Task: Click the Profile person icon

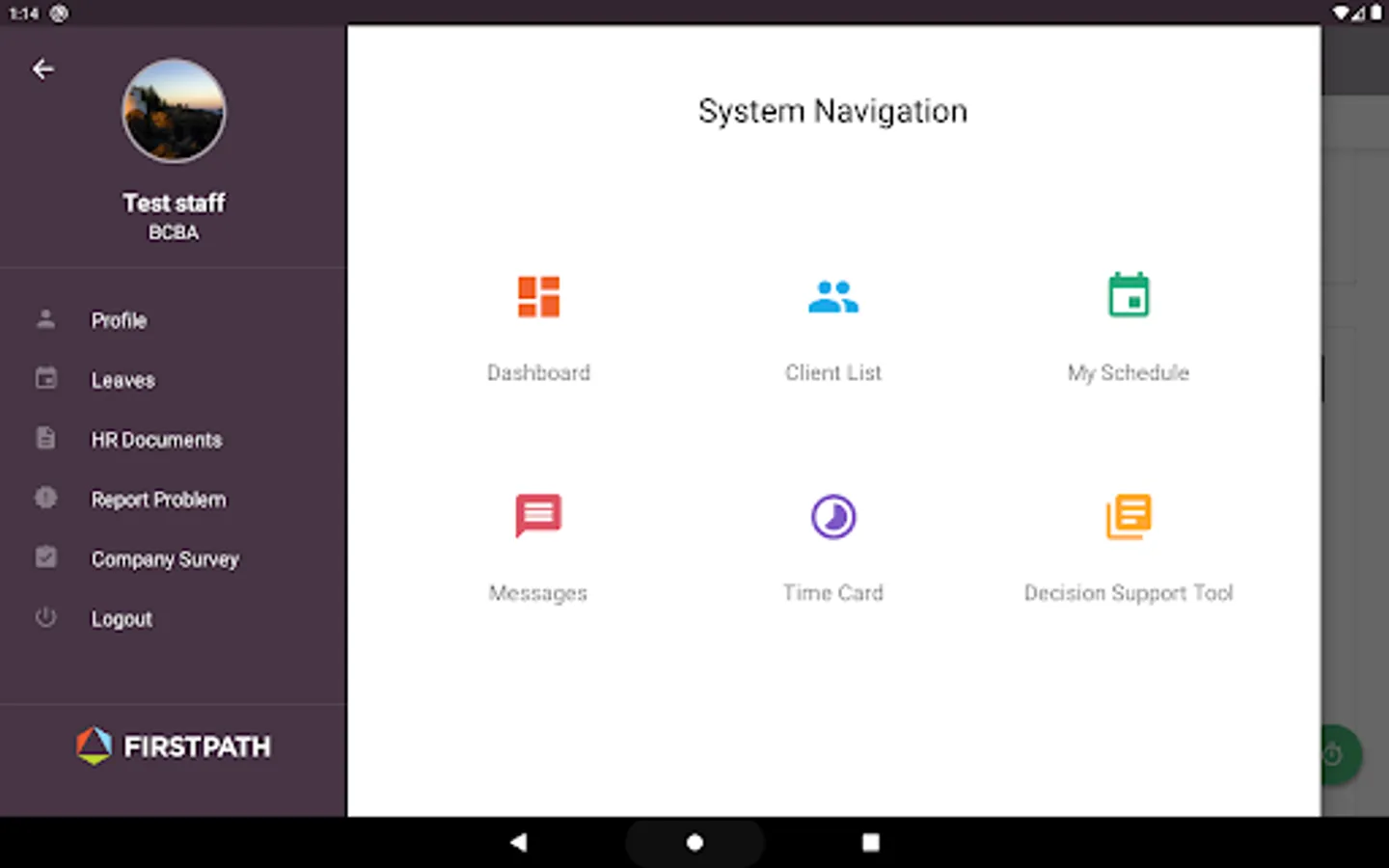Action: (x=45, y=319)
